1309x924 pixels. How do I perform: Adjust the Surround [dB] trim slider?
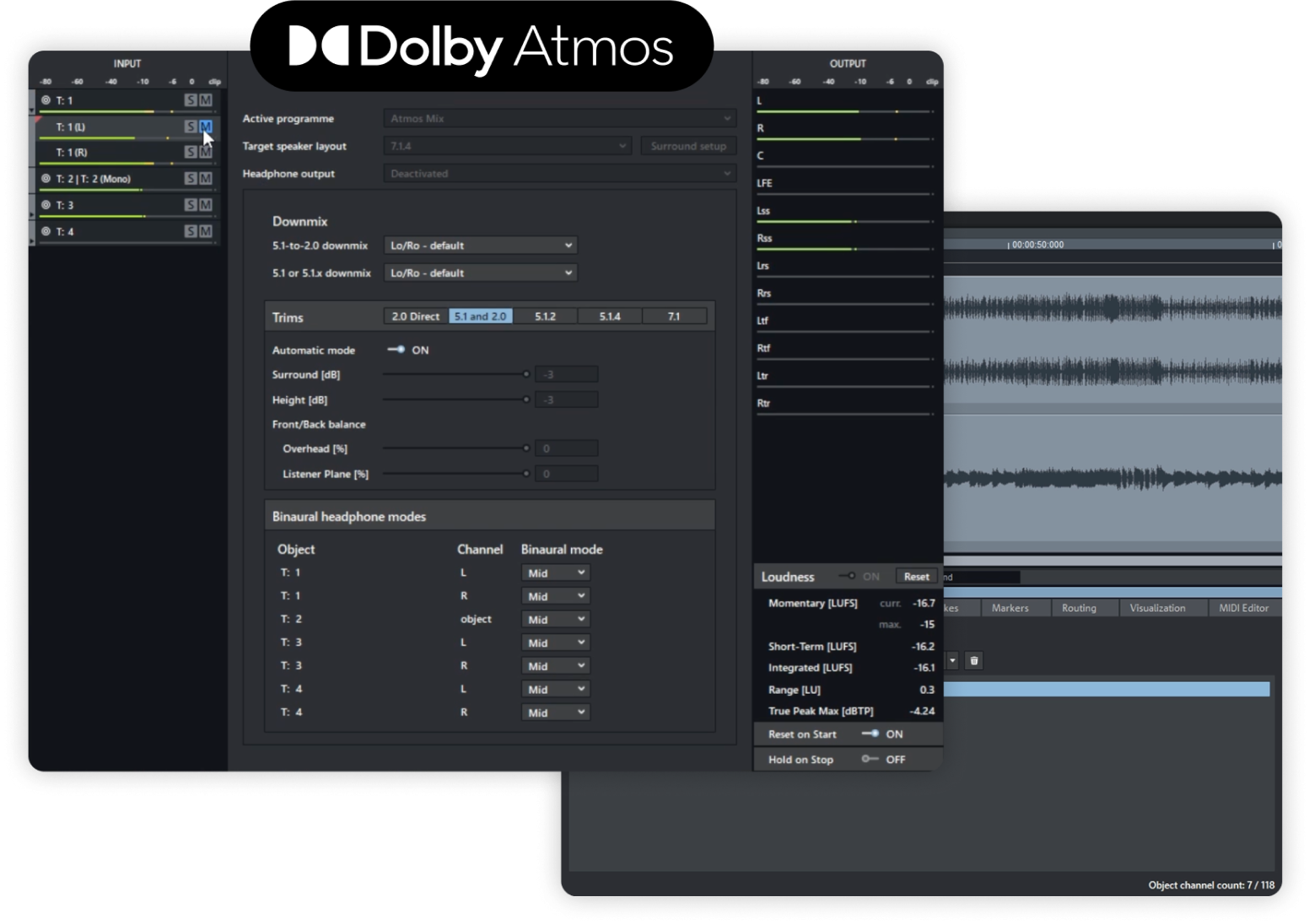tap(456, 374)
